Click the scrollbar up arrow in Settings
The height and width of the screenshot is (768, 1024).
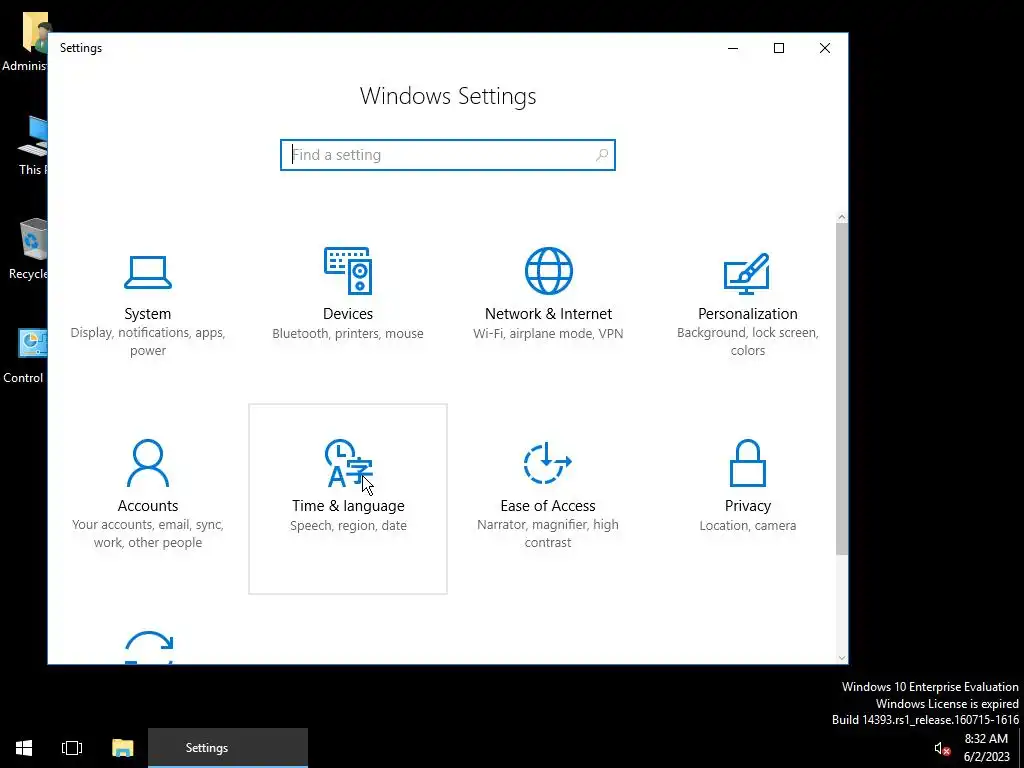click(841, 217)
